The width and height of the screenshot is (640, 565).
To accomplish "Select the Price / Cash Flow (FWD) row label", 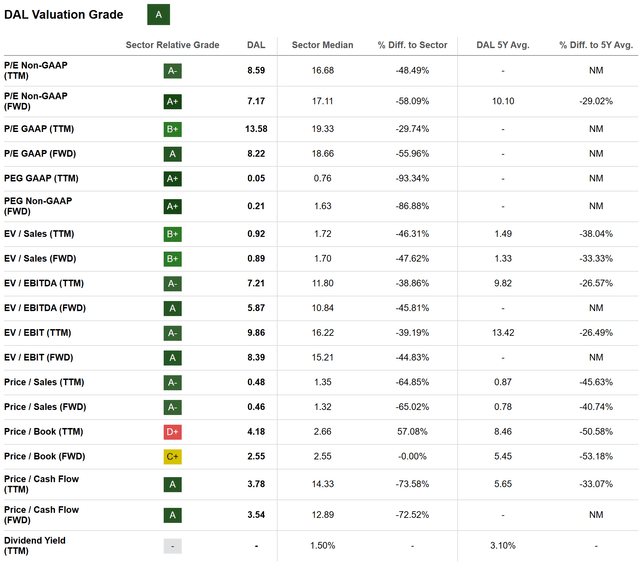I will 42,515.
